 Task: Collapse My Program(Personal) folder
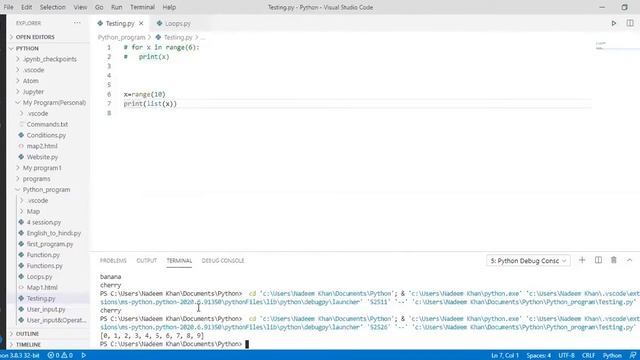[54, 103]
